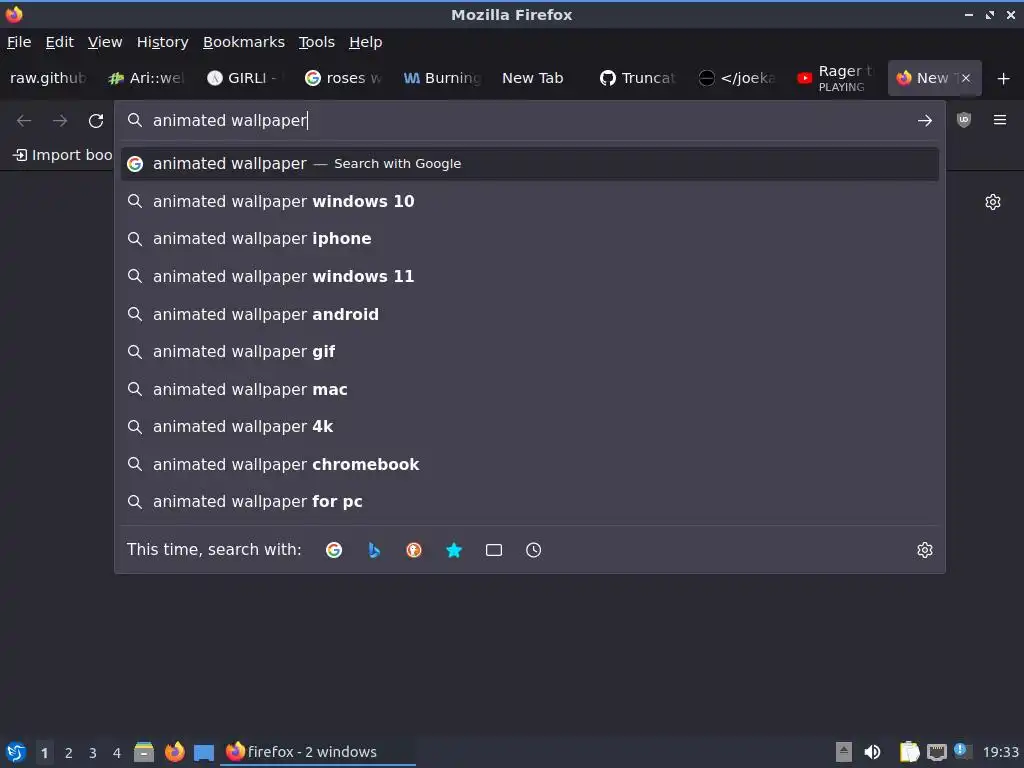This screenshot has height=768, width=1024.
Task: Open search settings gear in suggestions panel
Action: tap(925, 550)
